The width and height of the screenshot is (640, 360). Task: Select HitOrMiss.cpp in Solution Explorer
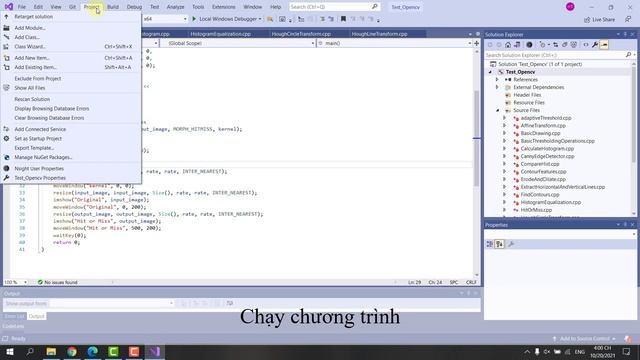(x=536, y=210)
